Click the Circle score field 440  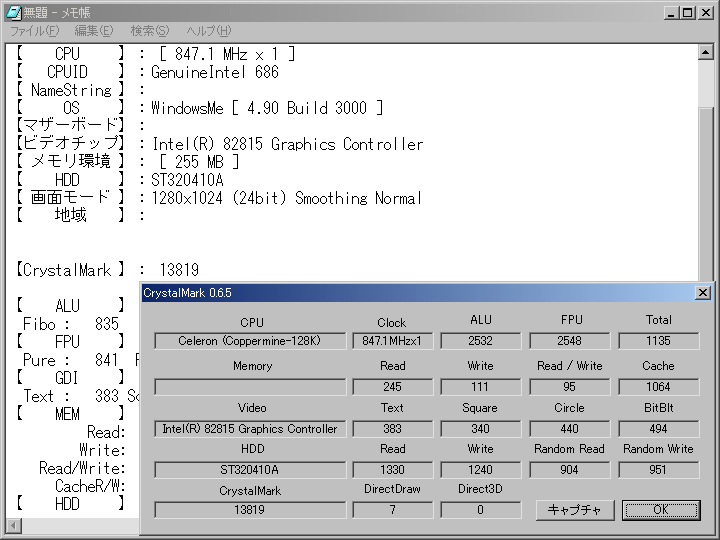pos(569,428)
